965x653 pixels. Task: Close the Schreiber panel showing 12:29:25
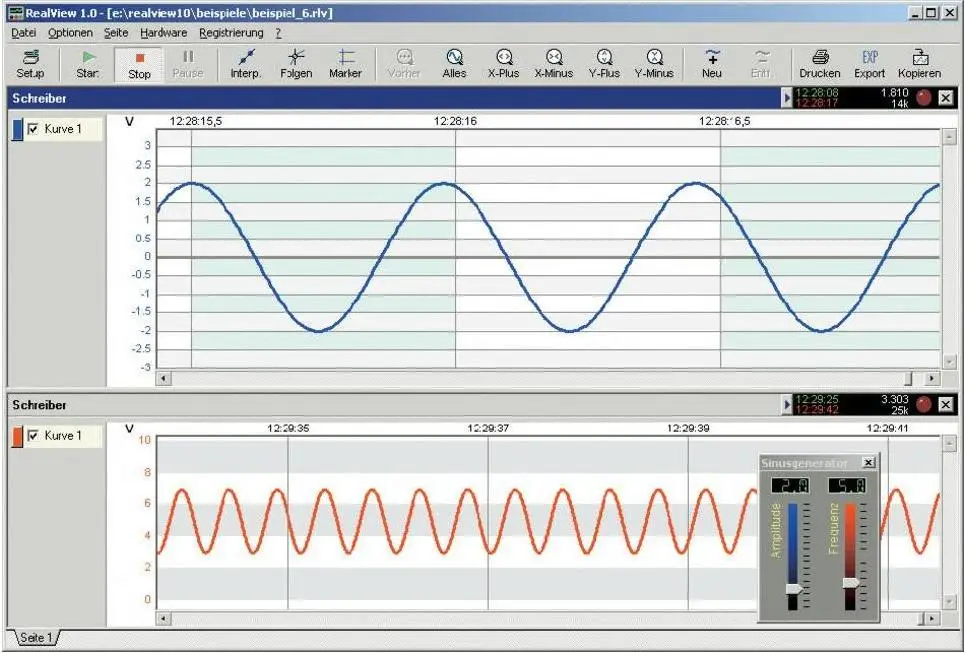(x=947, y=404)
